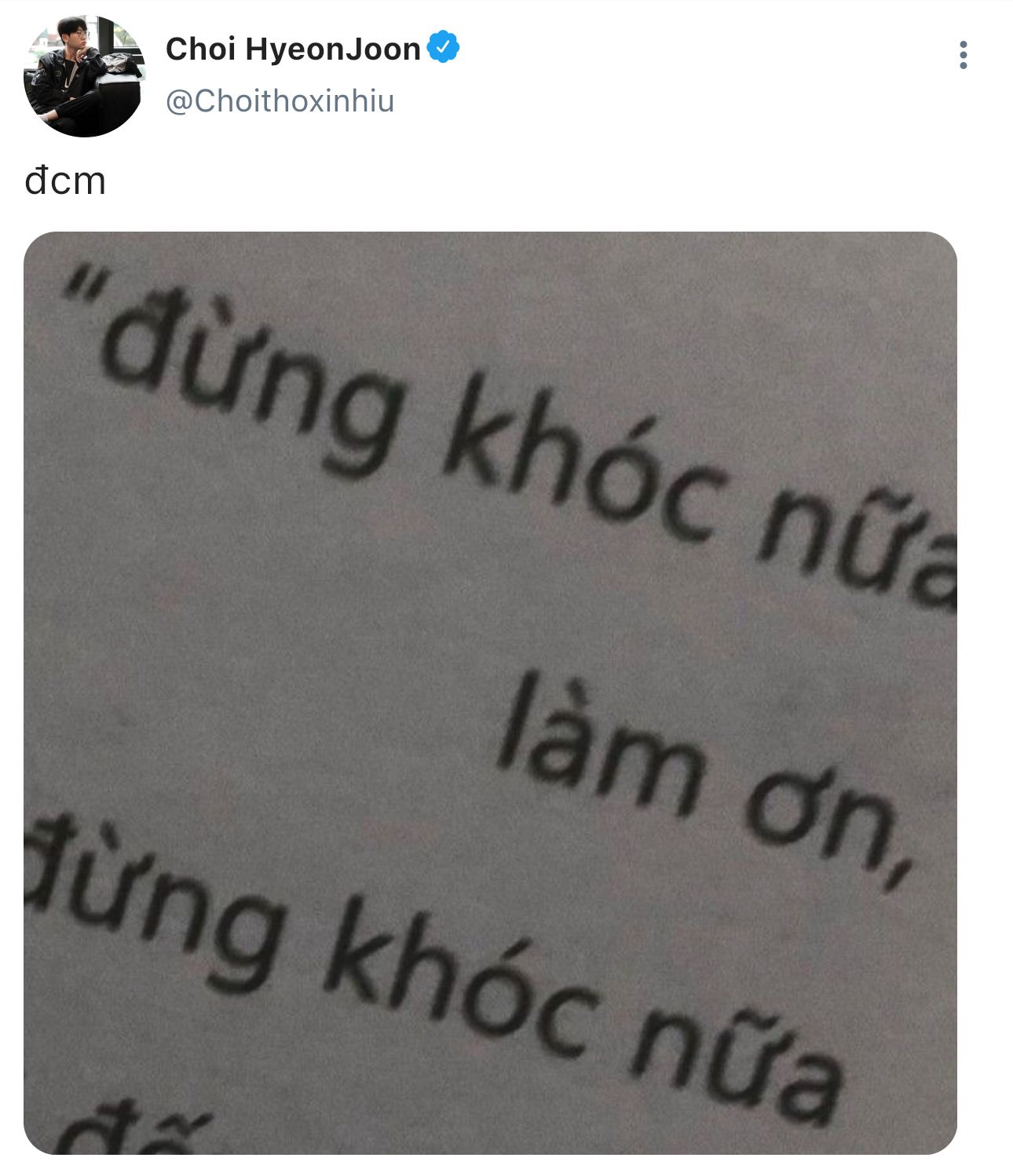Screen dimensions: 1013x1176
Task: Click khóc in the third printed line
Action: coord(465,985)
